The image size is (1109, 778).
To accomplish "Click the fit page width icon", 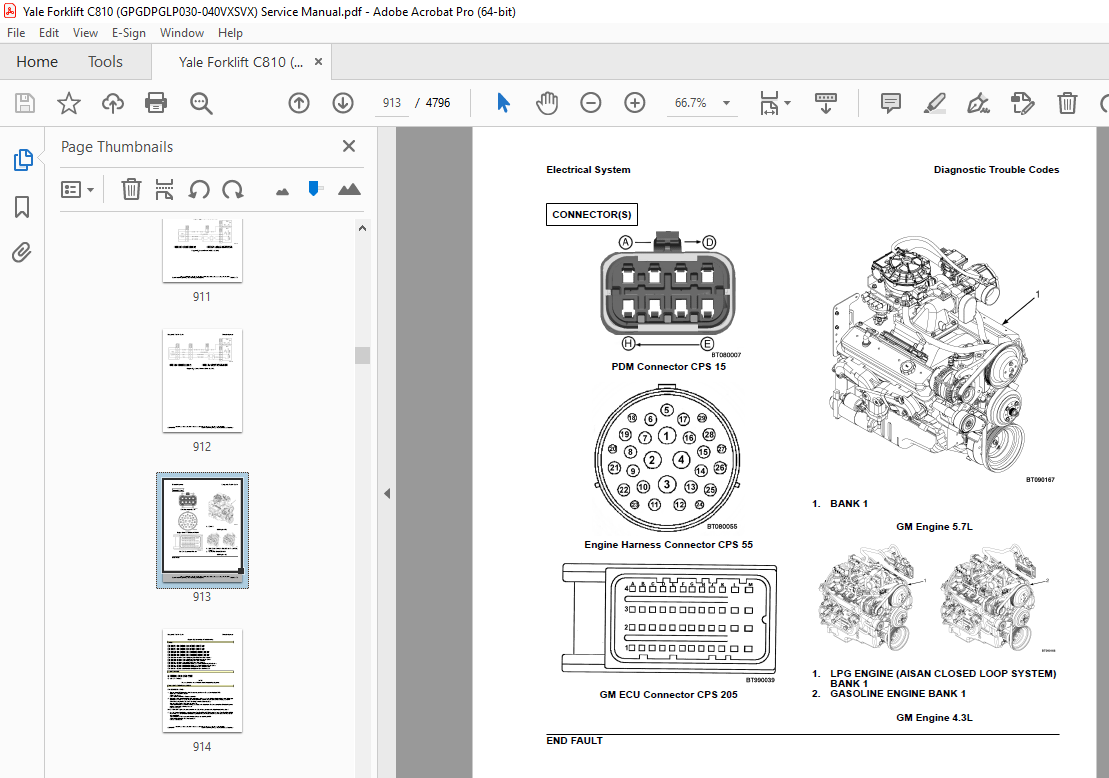I will click(769, 103).
